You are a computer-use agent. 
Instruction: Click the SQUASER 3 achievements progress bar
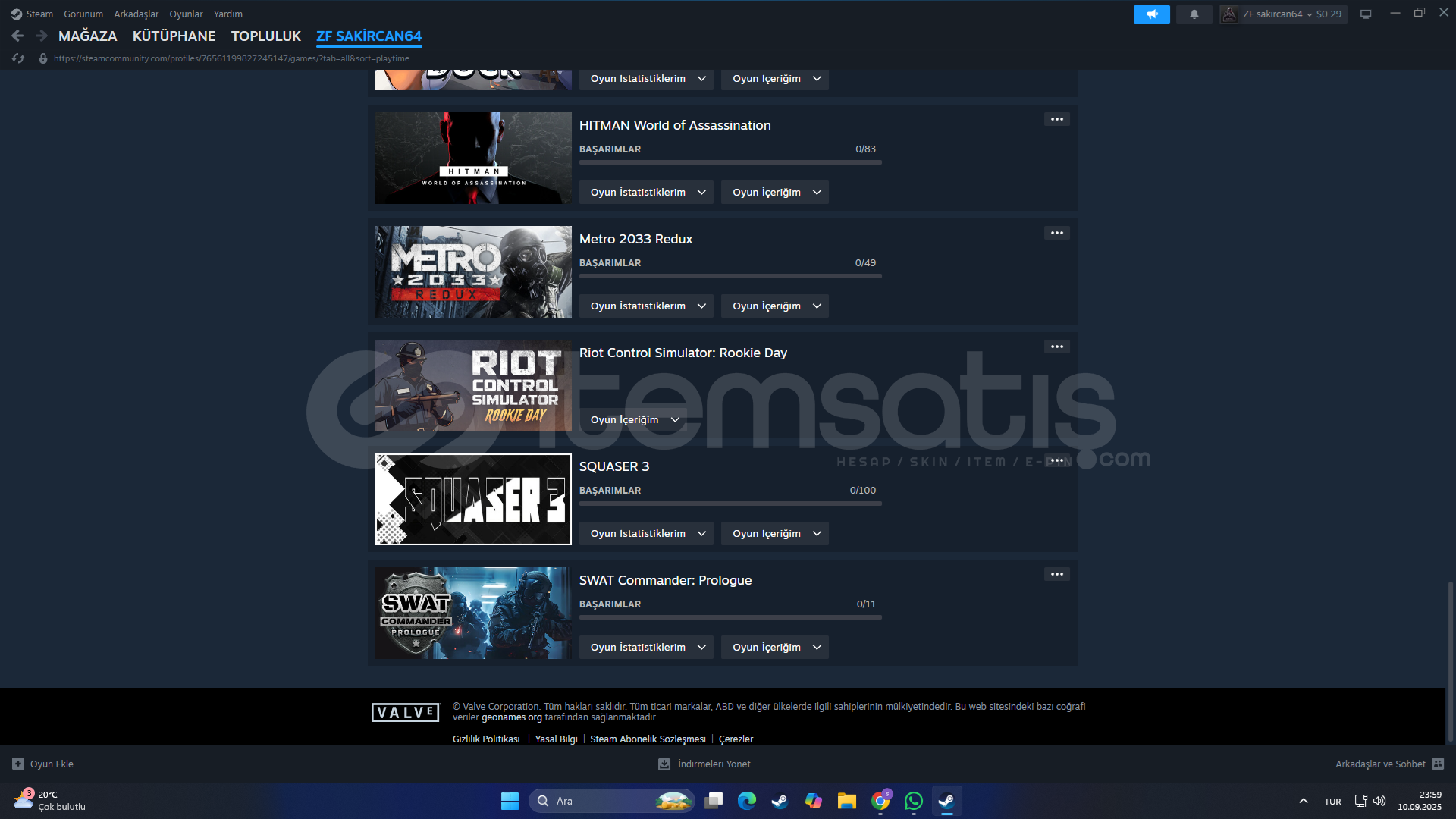pos(730,504)
